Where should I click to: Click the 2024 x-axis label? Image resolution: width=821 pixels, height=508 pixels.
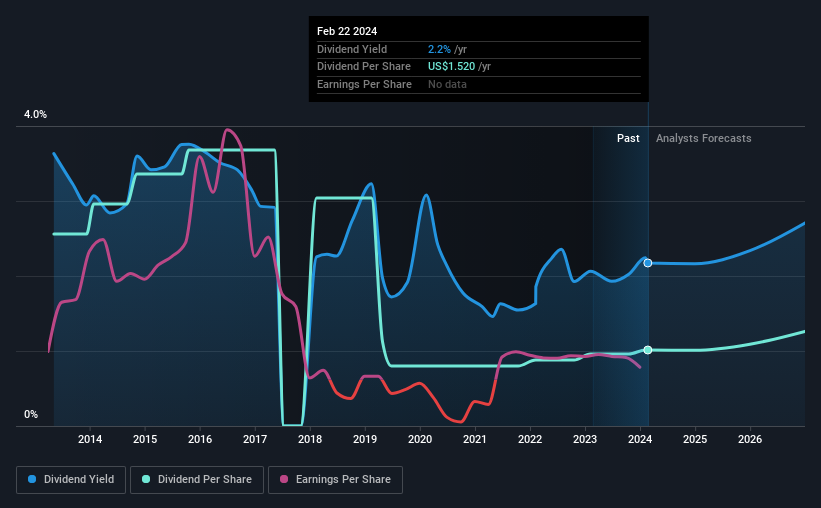(x=640, y=439)
